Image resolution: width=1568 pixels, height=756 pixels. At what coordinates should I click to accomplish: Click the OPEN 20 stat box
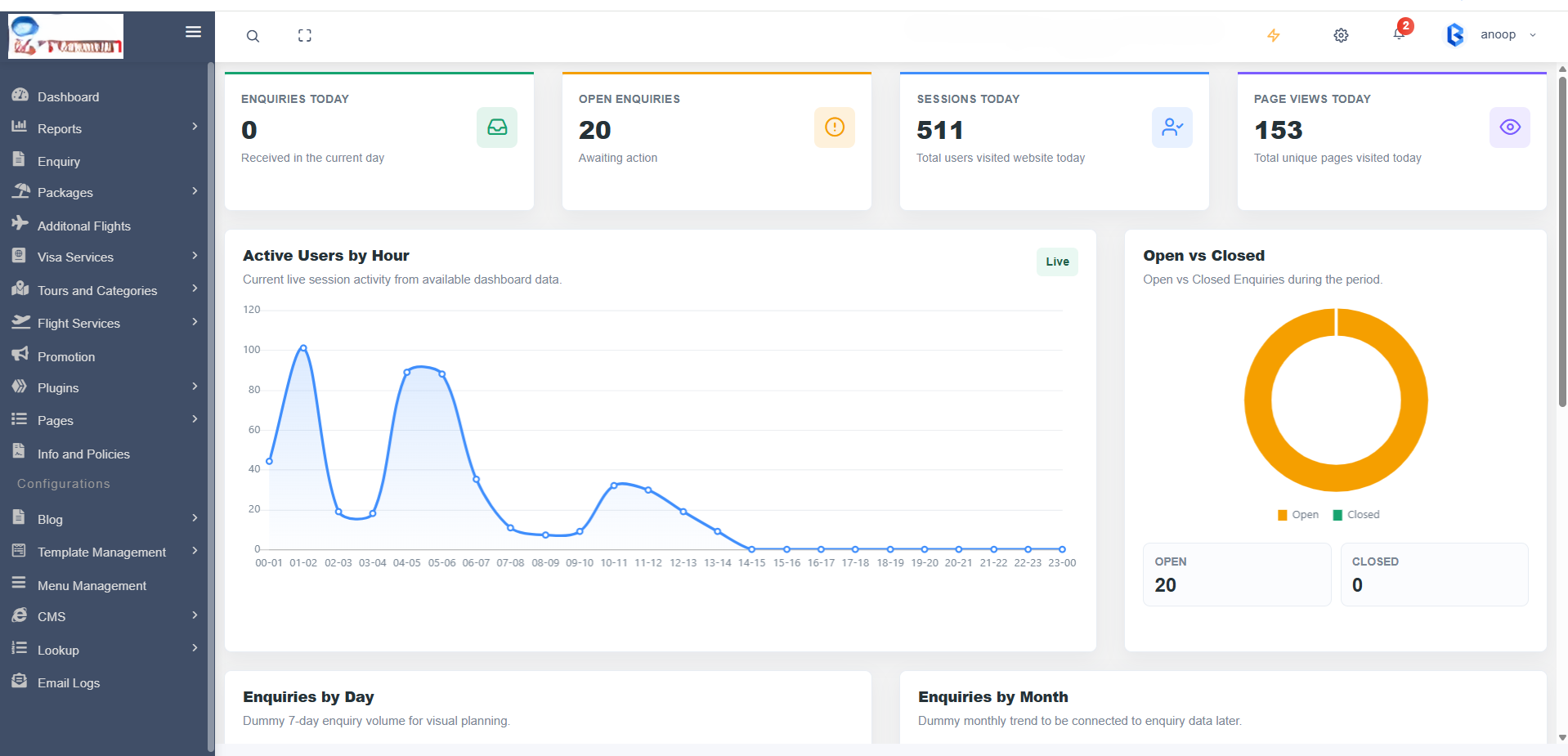coord(1237,575)
